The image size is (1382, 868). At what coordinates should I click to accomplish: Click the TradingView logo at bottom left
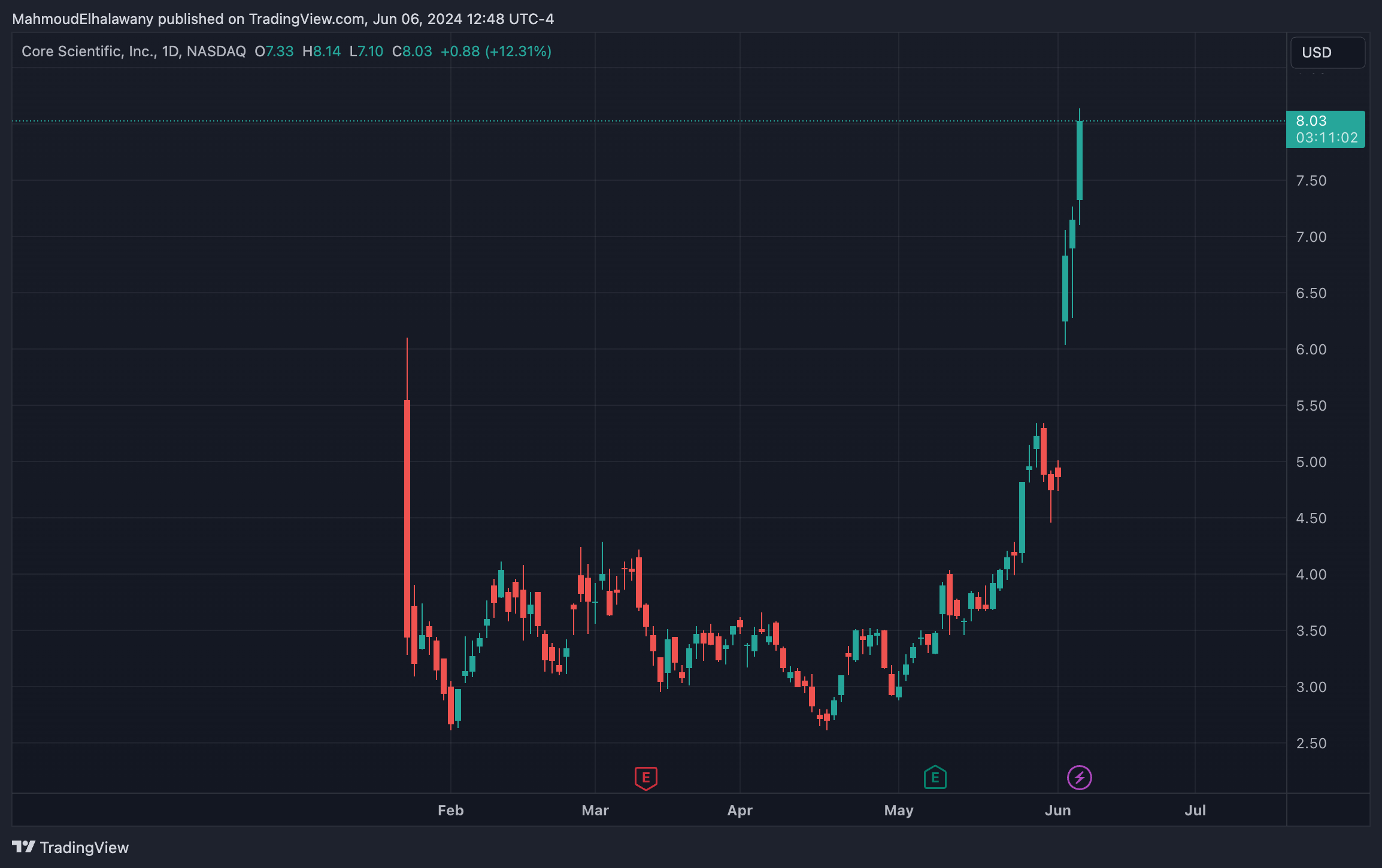70,847
